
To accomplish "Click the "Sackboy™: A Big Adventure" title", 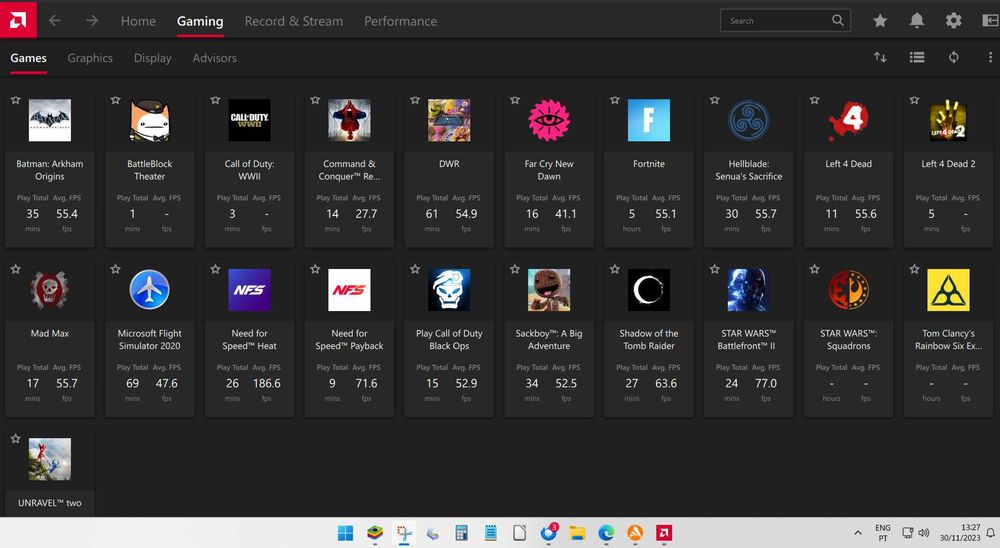I will pos(549,339).
